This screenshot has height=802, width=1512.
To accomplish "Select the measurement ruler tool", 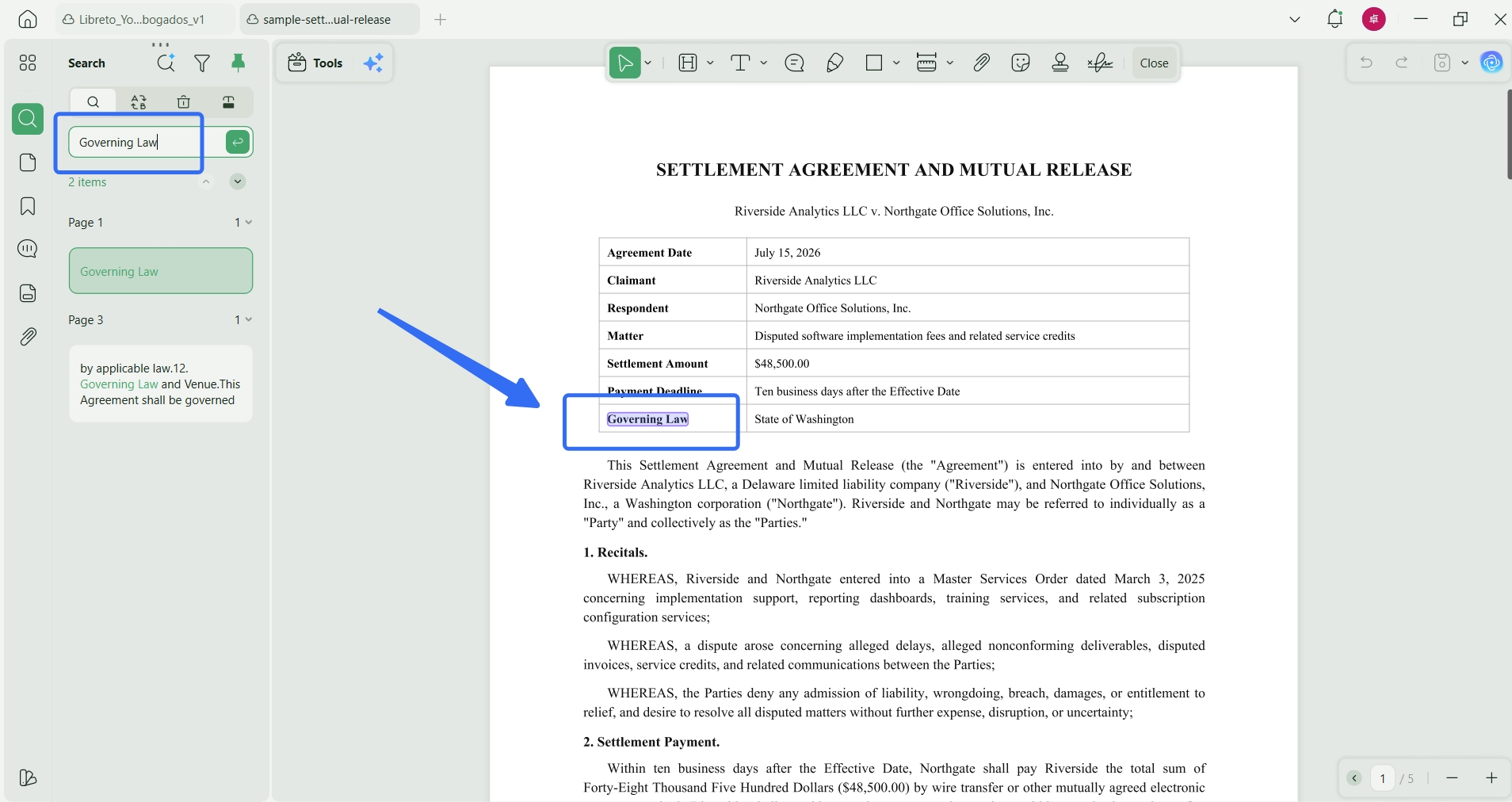I will [x=926, y=63].
